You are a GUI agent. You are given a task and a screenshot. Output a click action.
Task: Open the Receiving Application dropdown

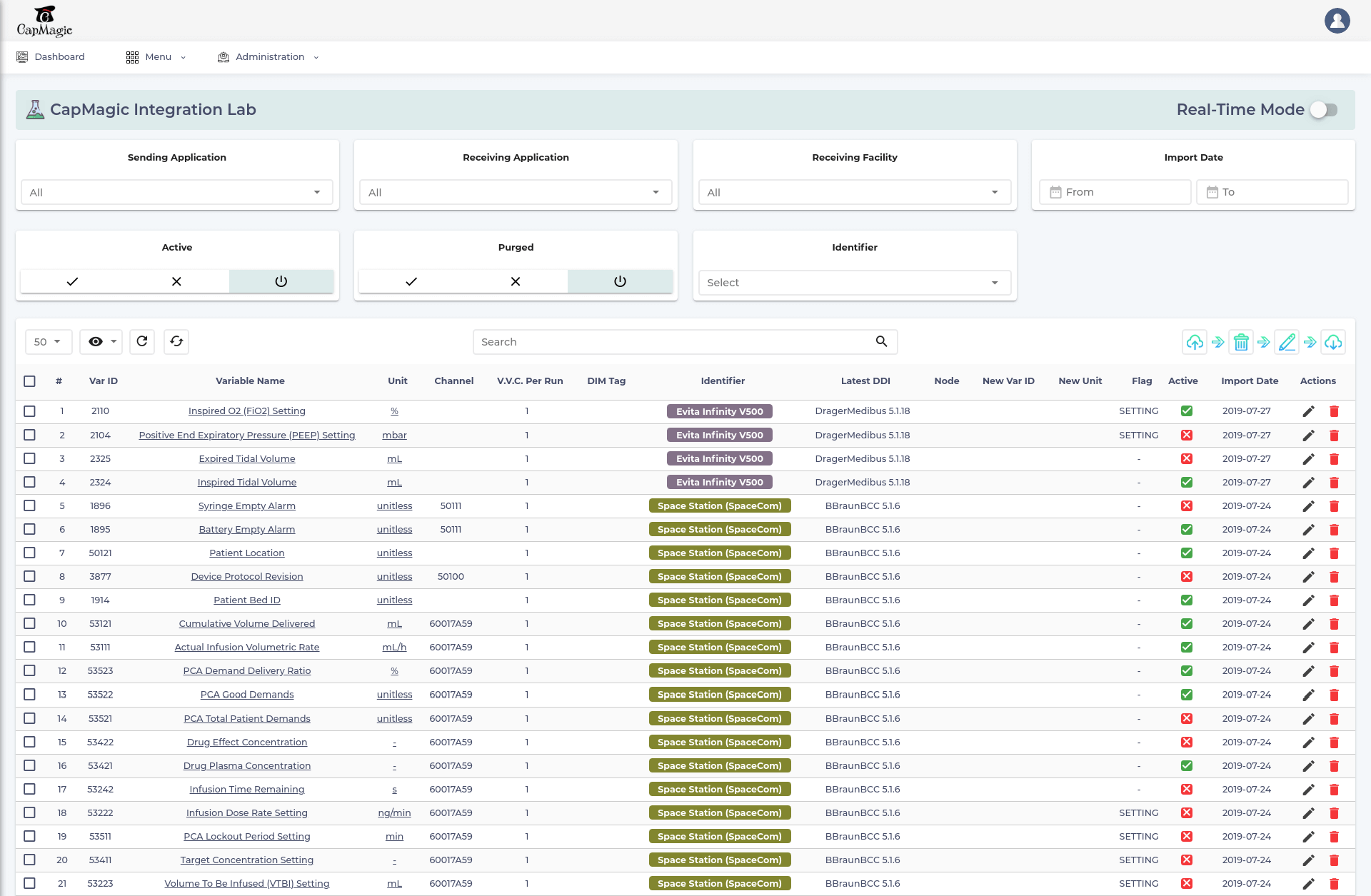(516, 192)
